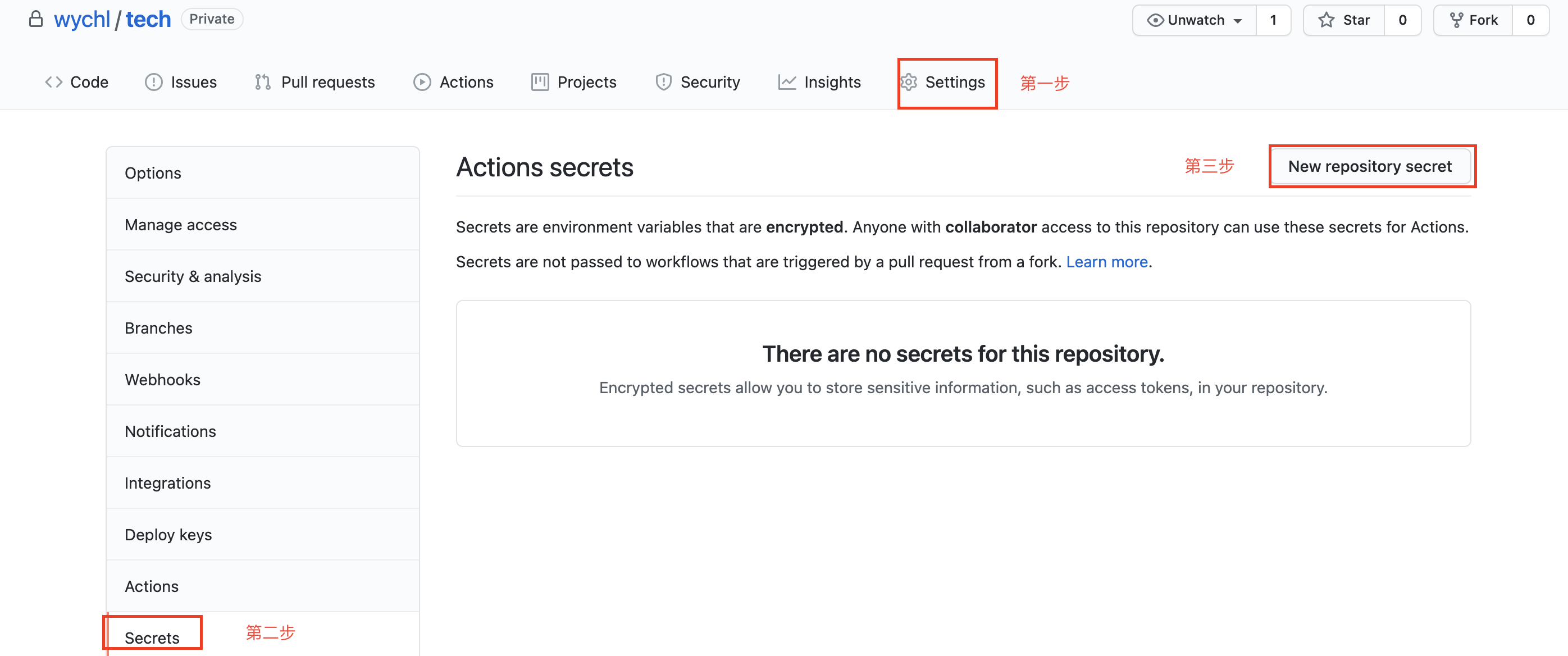
Task: Click the Star icon to star the repo
Action: pyautogui.click(x=1326, y=20)
